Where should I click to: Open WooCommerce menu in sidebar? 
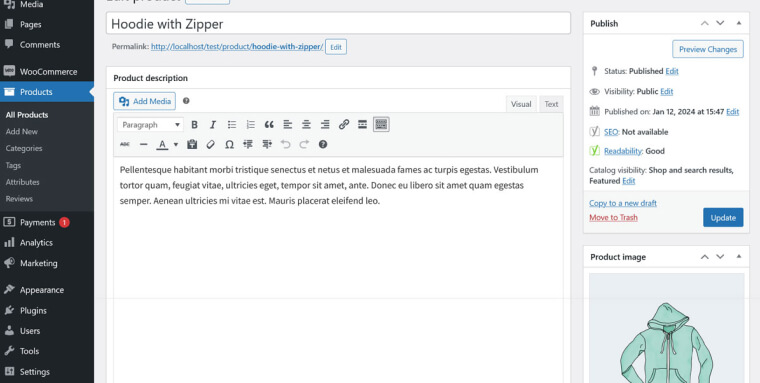(x=47, y=71)
